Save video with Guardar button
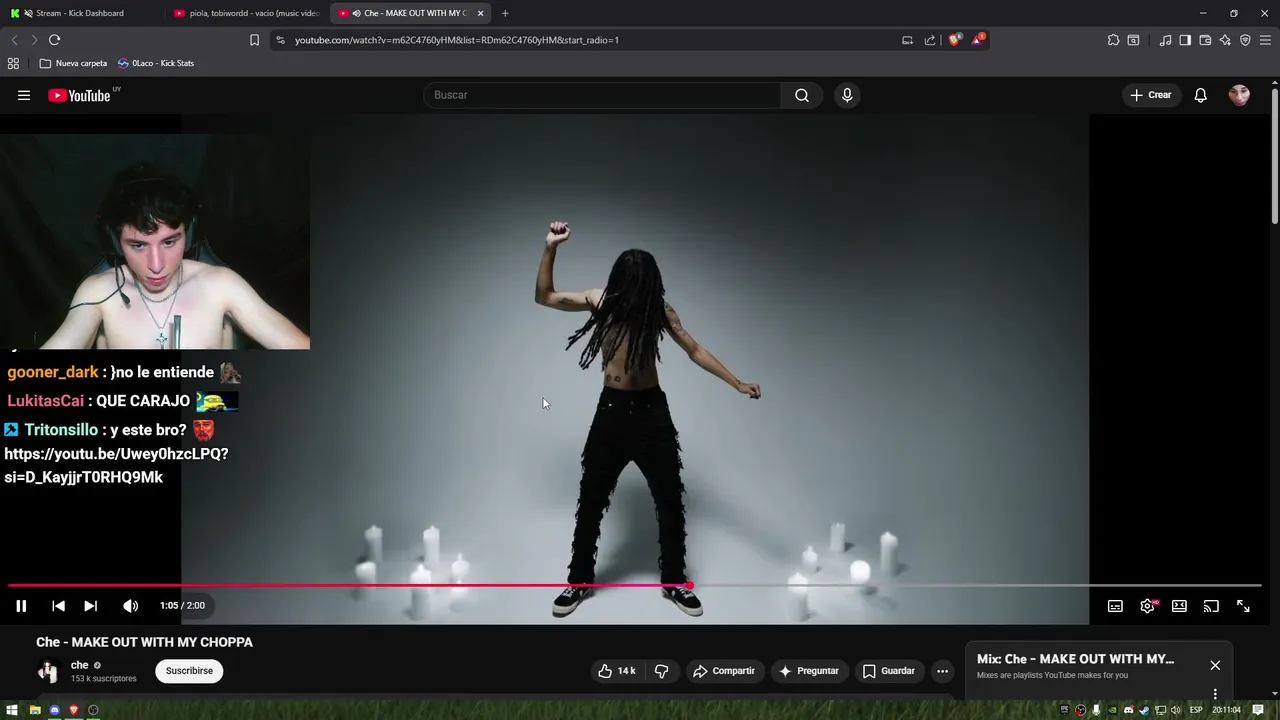The height and width of the screenshot is (720, 1280). tap(889, 671)
